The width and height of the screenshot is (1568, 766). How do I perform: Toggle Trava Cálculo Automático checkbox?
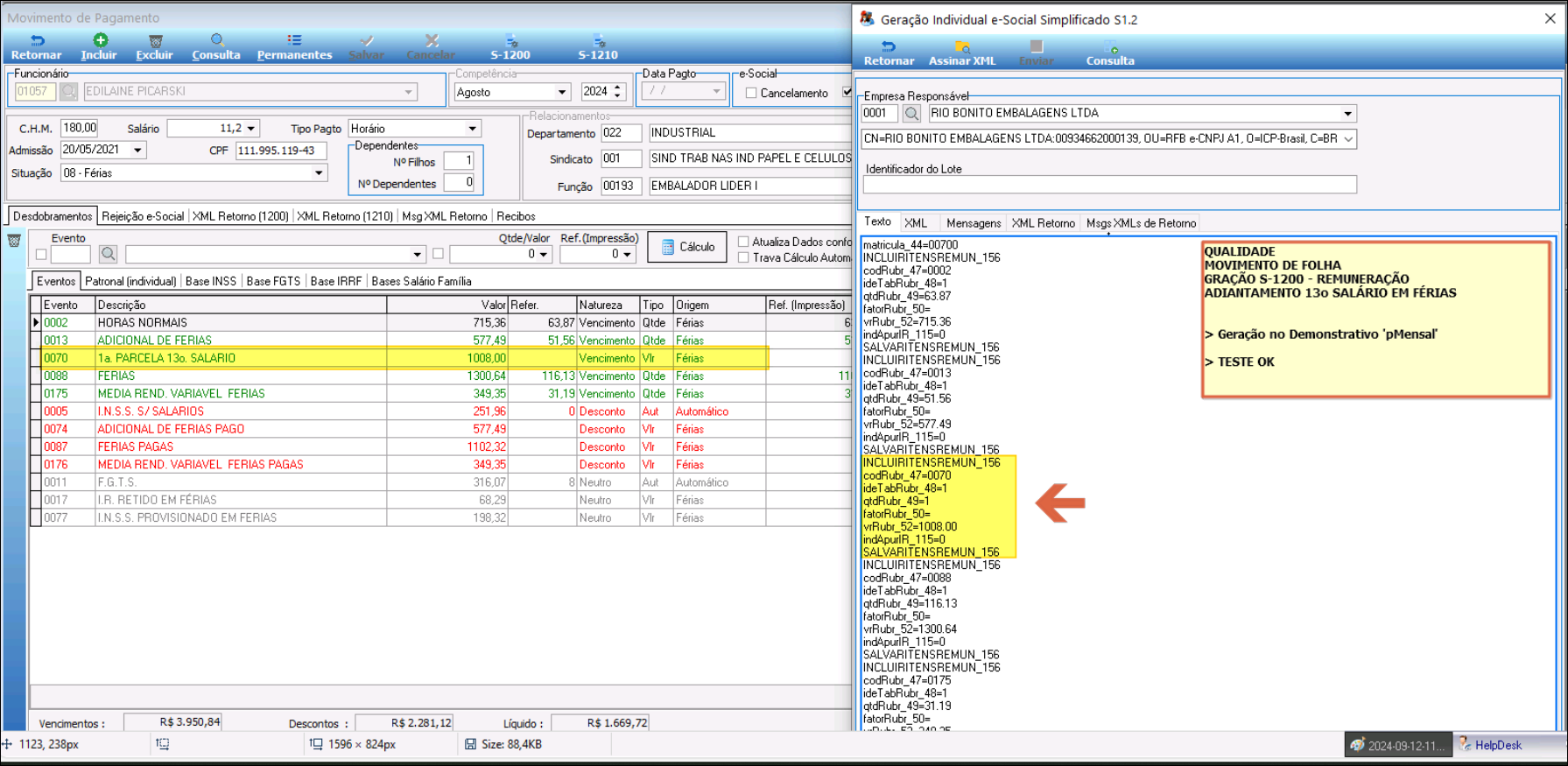pos(743,257)
